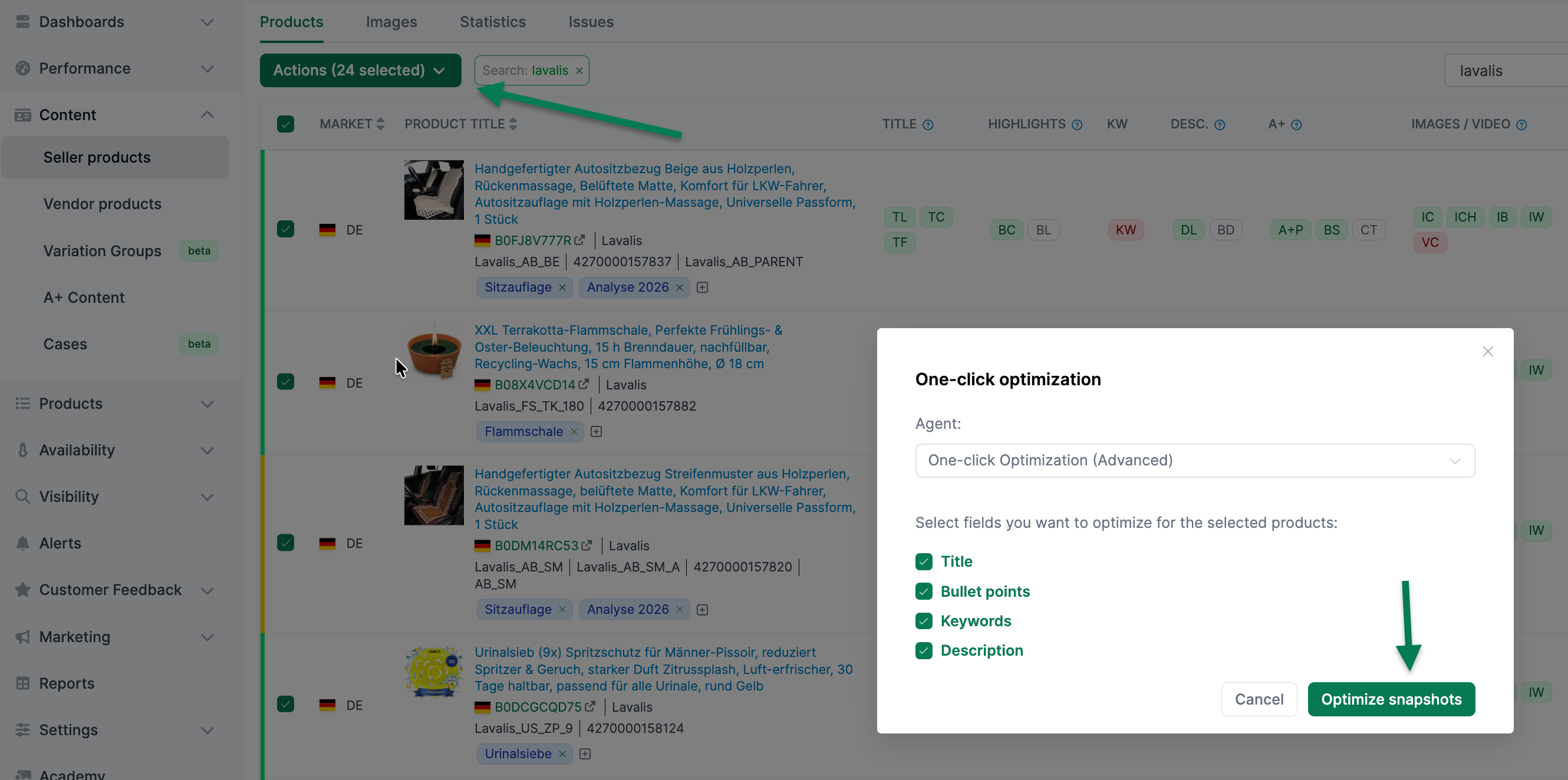Add a tag to the Flammschale product
The width and height of the screenshot is (1568, 780).
pos(596,431)
